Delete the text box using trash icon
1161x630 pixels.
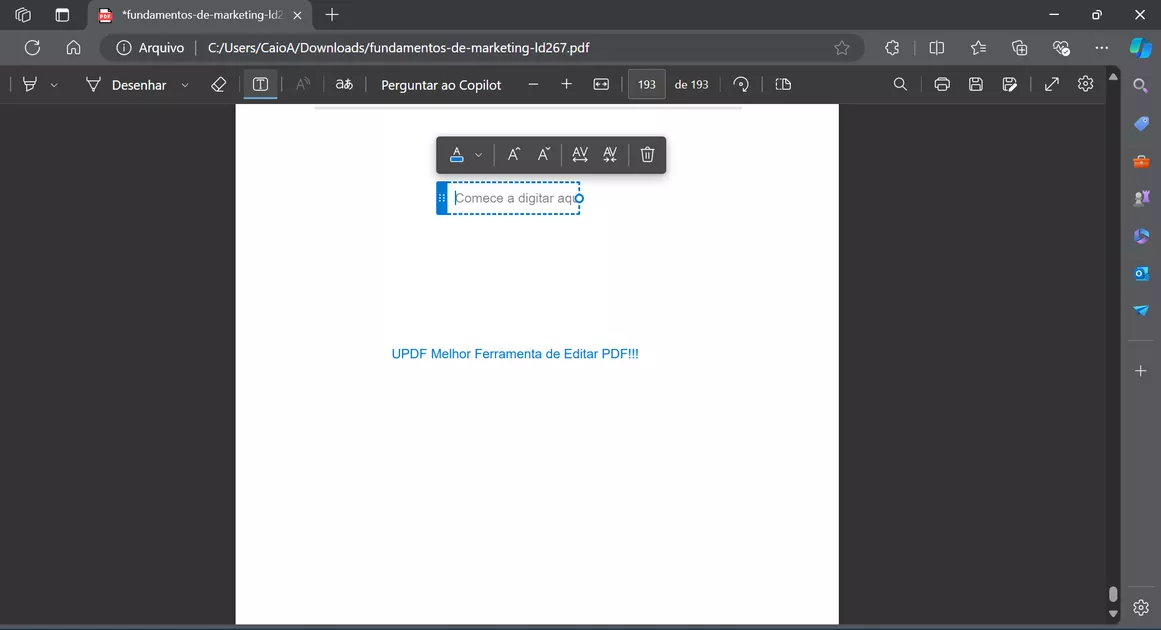pyautogui.click(x=647, y=154)
